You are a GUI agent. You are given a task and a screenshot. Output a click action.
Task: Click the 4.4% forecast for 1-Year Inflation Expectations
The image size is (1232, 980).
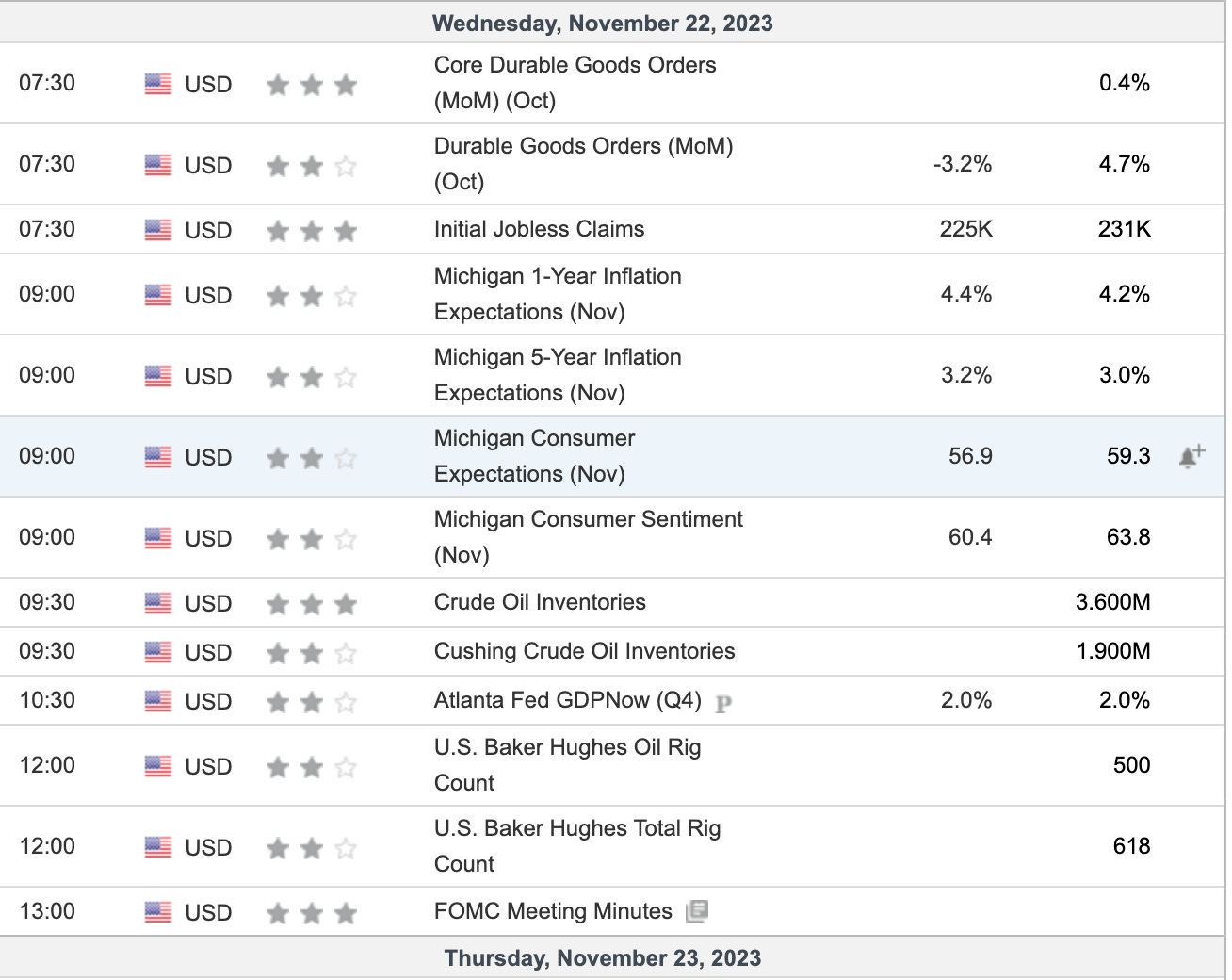pos(966,294)
